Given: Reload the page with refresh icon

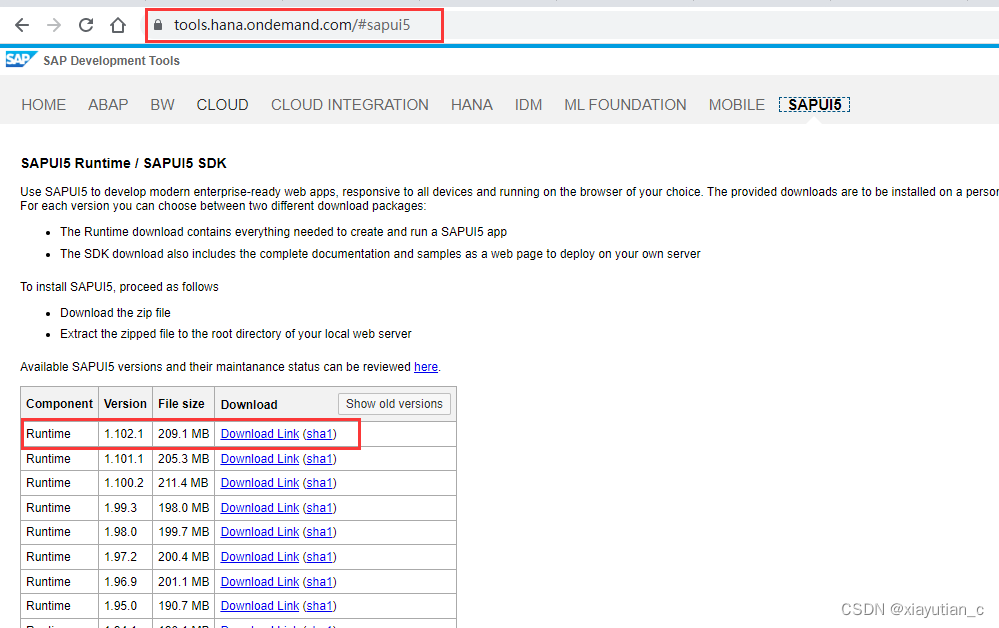Looking at the screenshot, I should (x=86, y=25).
